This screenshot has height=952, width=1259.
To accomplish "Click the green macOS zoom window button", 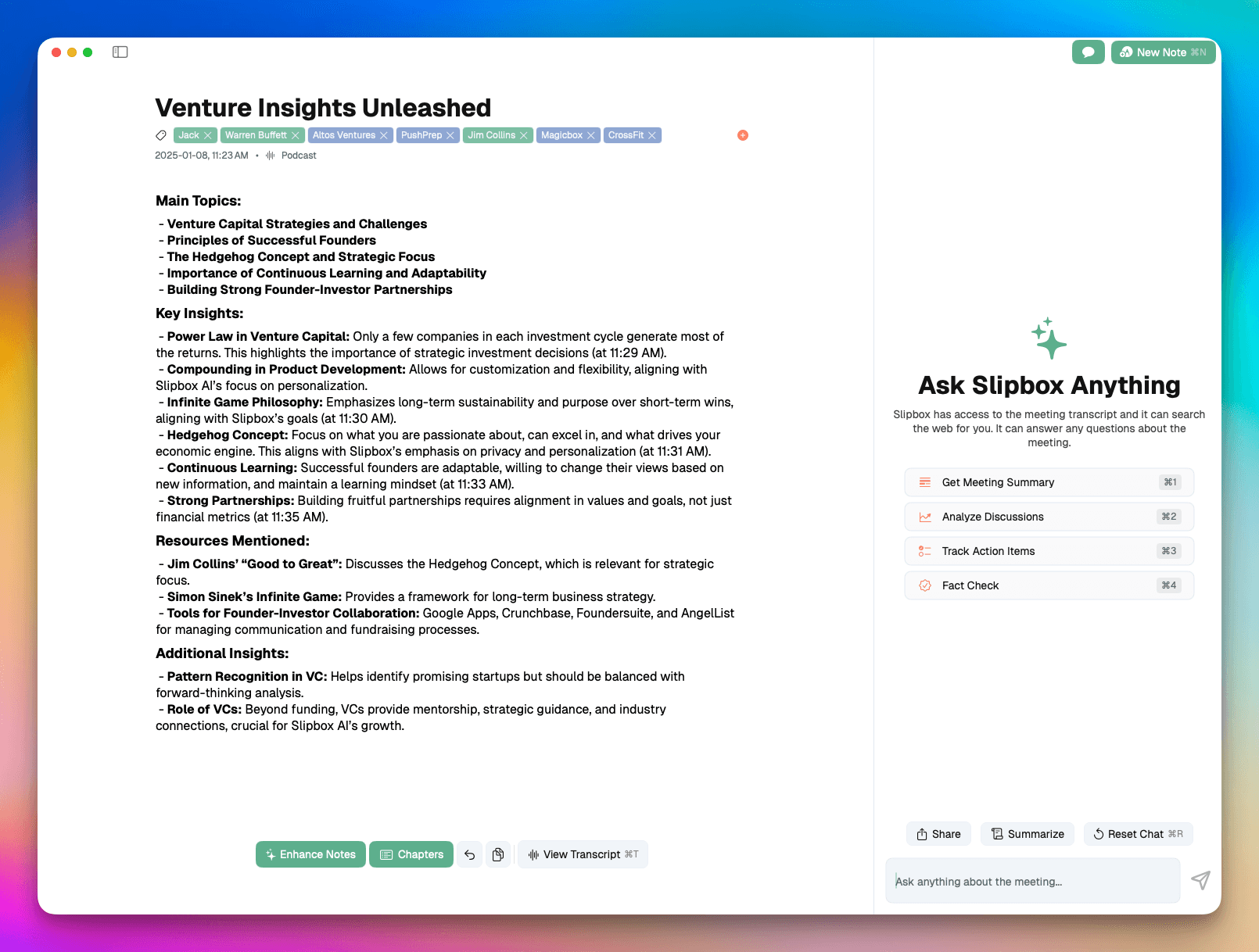I will click(88, 52).
